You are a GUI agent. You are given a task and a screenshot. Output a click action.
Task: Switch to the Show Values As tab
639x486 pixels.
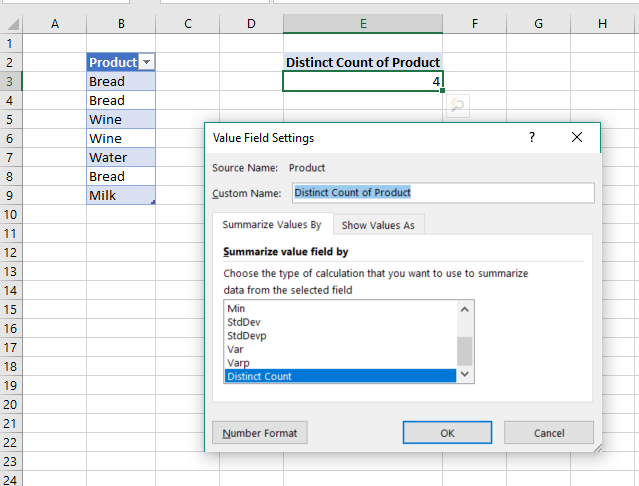coord(378,225)
